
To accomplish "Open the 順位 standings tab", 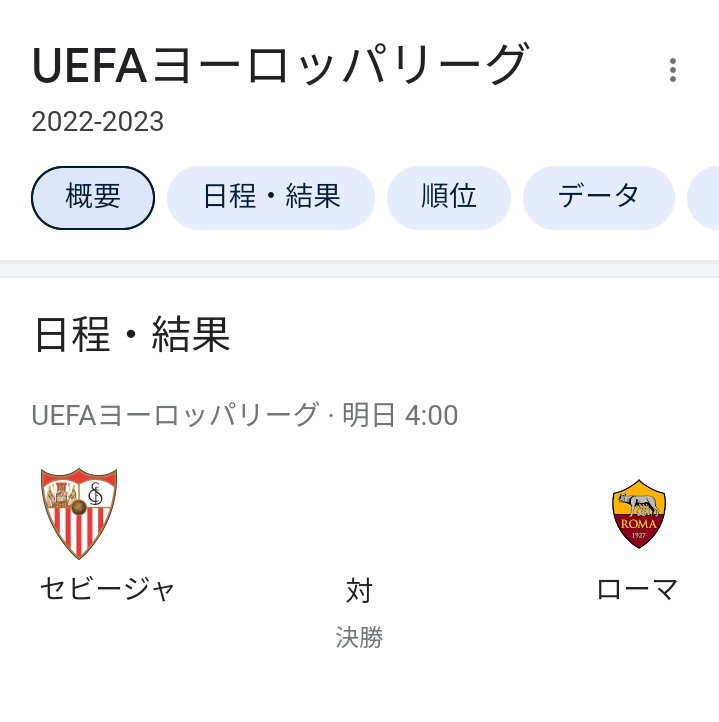I will (449, 198).
